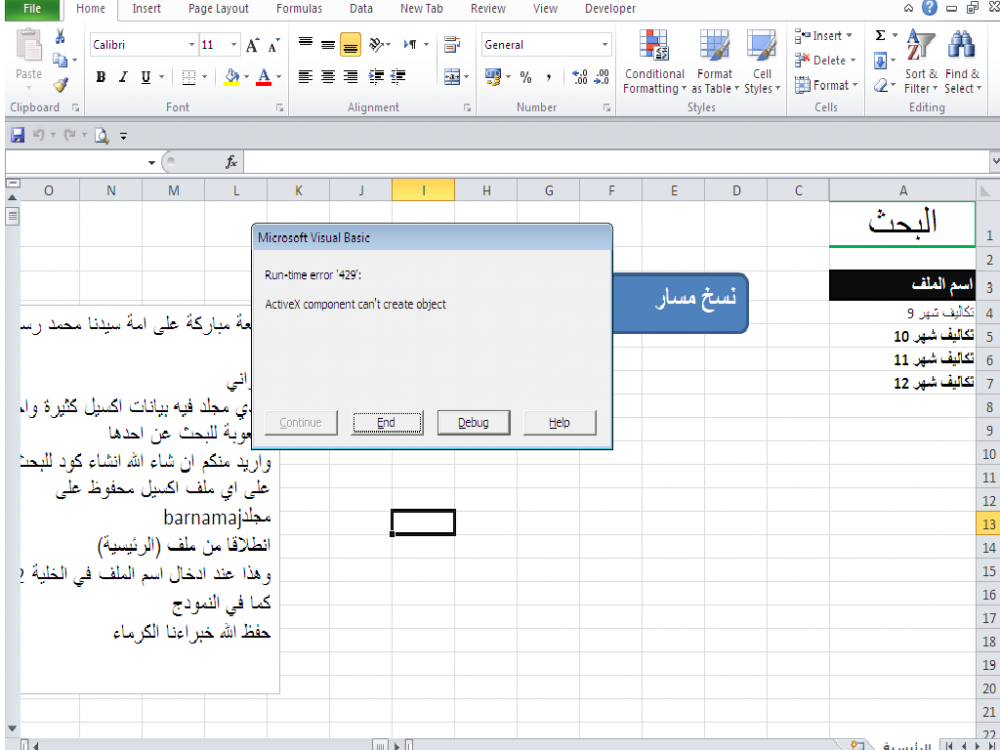Switch to the Data tab
This screenshot has width=1000, height=750.
coord(361,9)
